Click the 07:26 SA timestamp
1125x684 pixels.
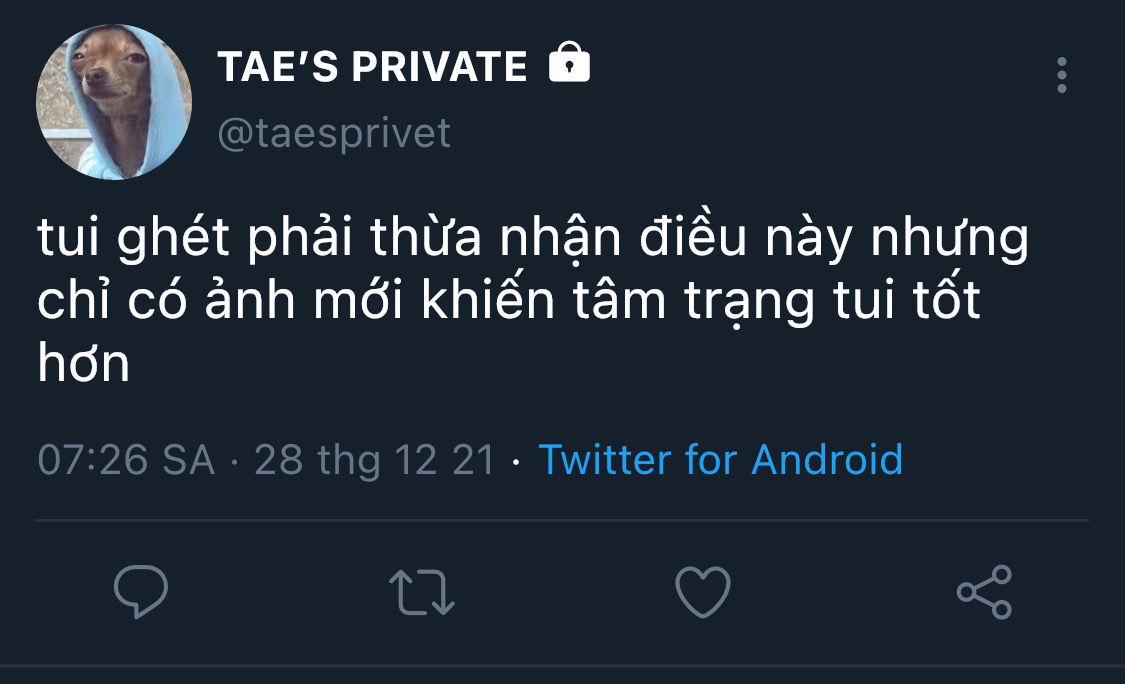pos(126,460)
